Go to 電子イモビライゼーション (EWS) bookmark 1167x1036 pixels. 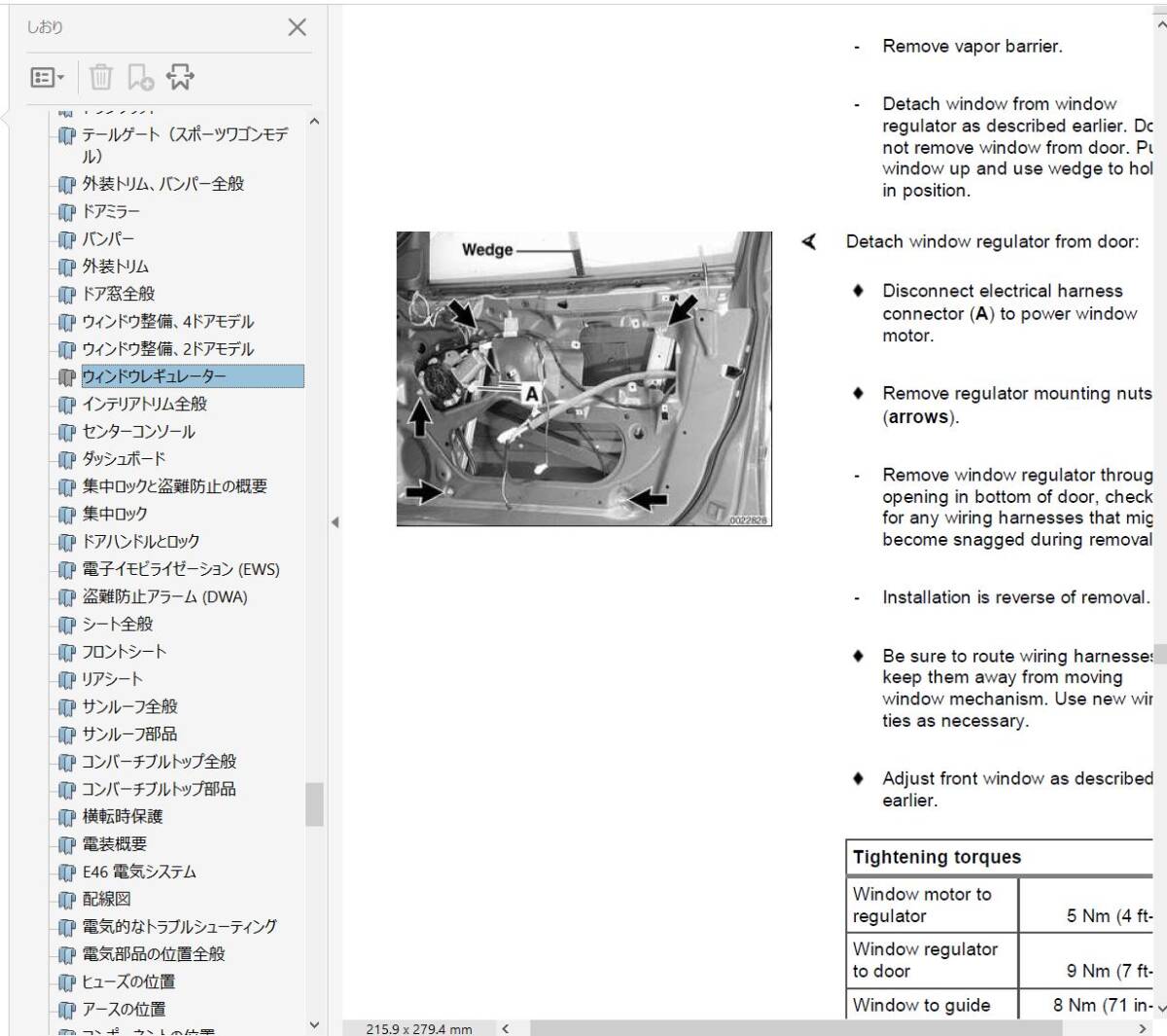(x=181, y=569)
